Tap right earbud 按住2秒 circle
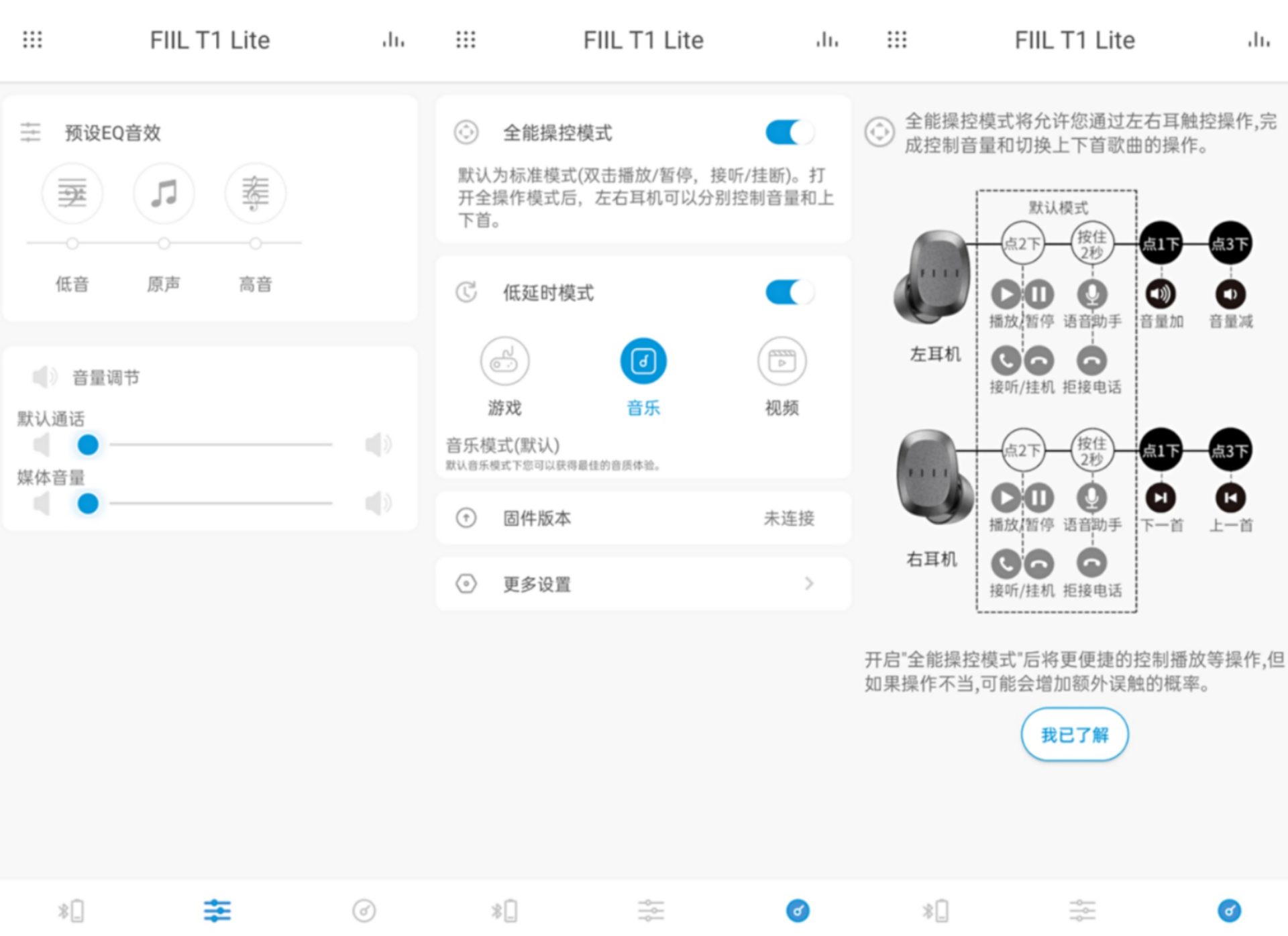The image size is (1288, 936). pyautogui.click(x=1092, y=450)
